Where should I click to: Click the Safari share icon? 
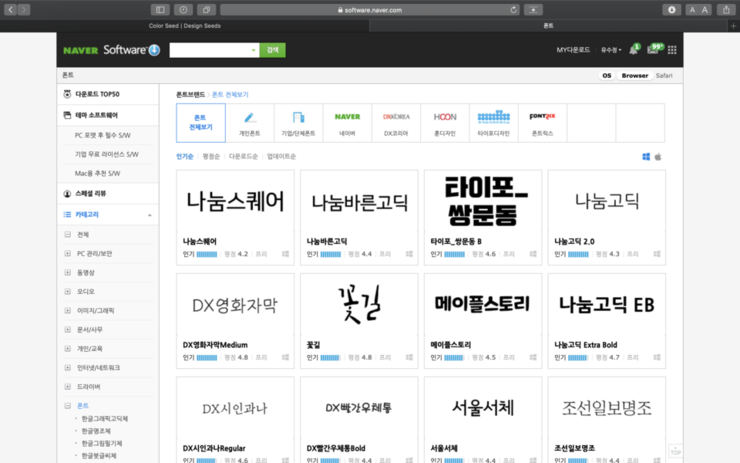(726, 9)
